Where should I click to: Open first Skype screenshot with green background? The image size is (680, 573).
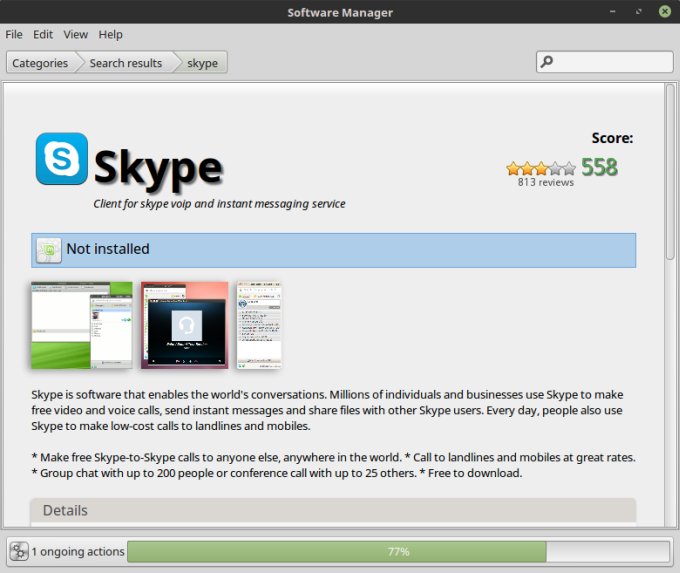click(x=82, y=325)
